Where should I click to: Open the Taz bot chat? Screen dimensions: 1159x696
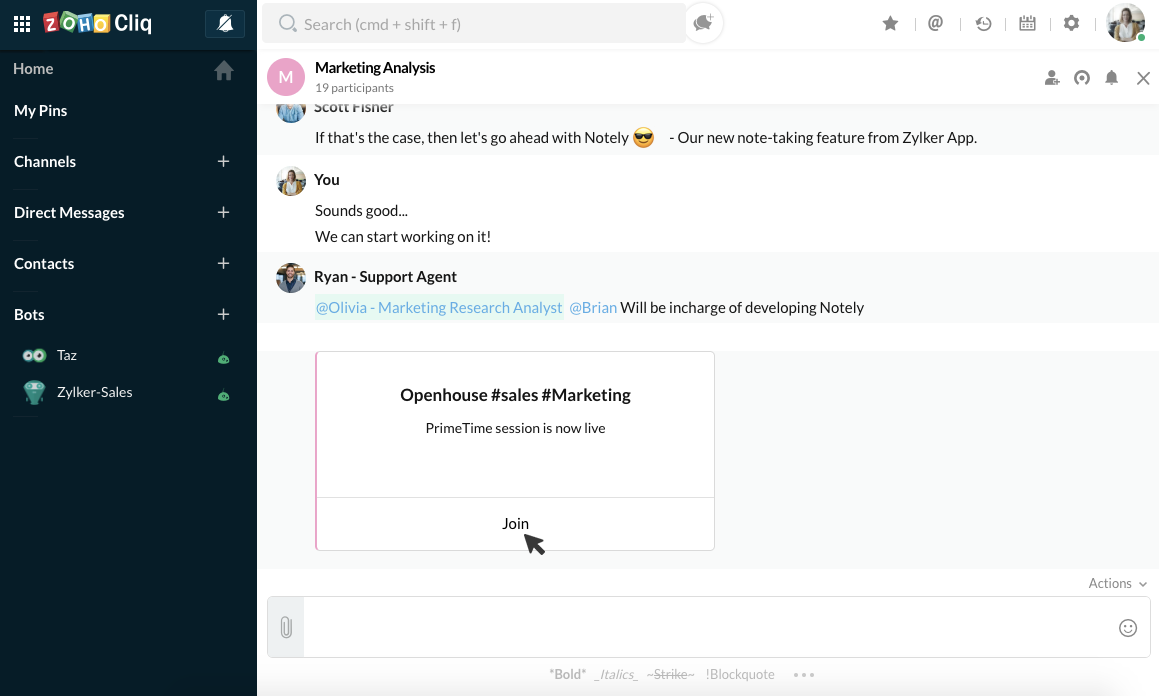point(67,355)
